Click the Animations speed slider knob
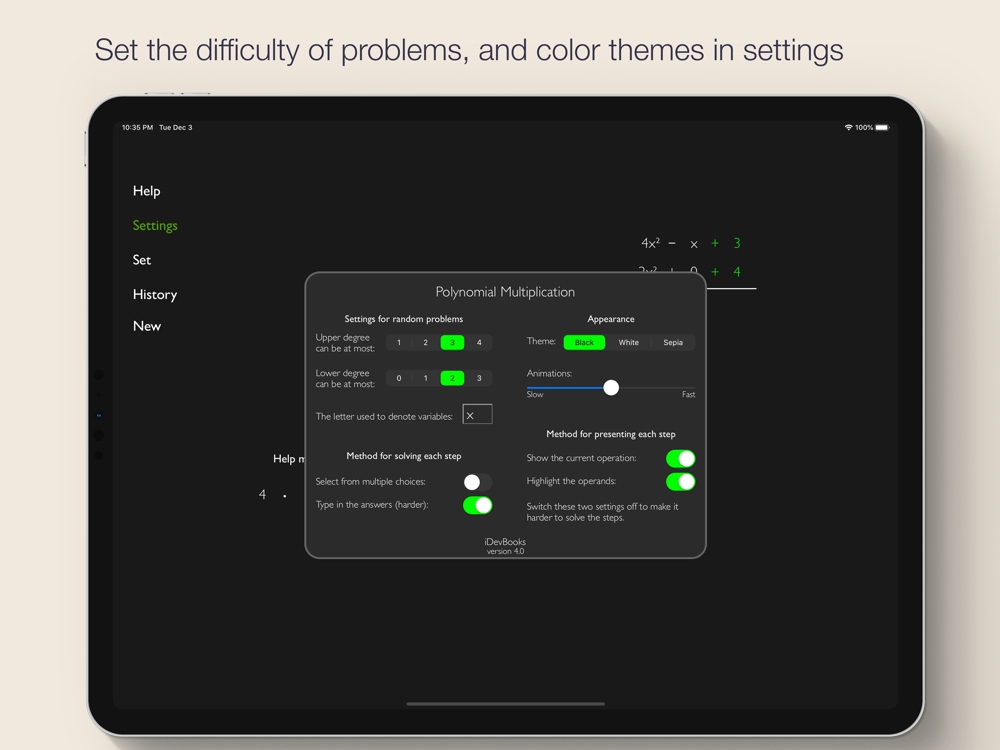 coord(611,387)
